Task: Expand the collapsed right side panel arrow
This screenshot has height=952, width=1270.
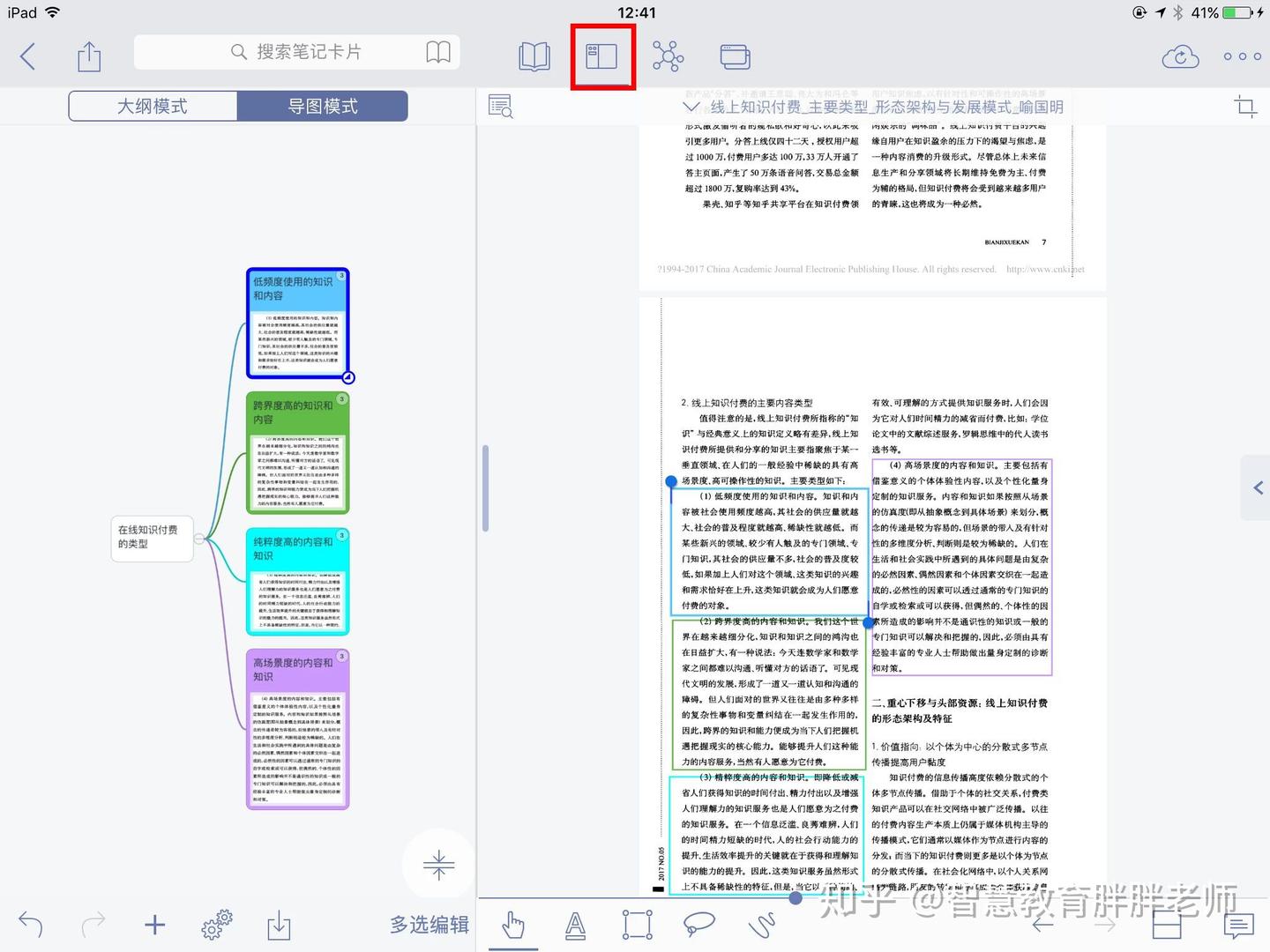Action: pos(1258,487)
